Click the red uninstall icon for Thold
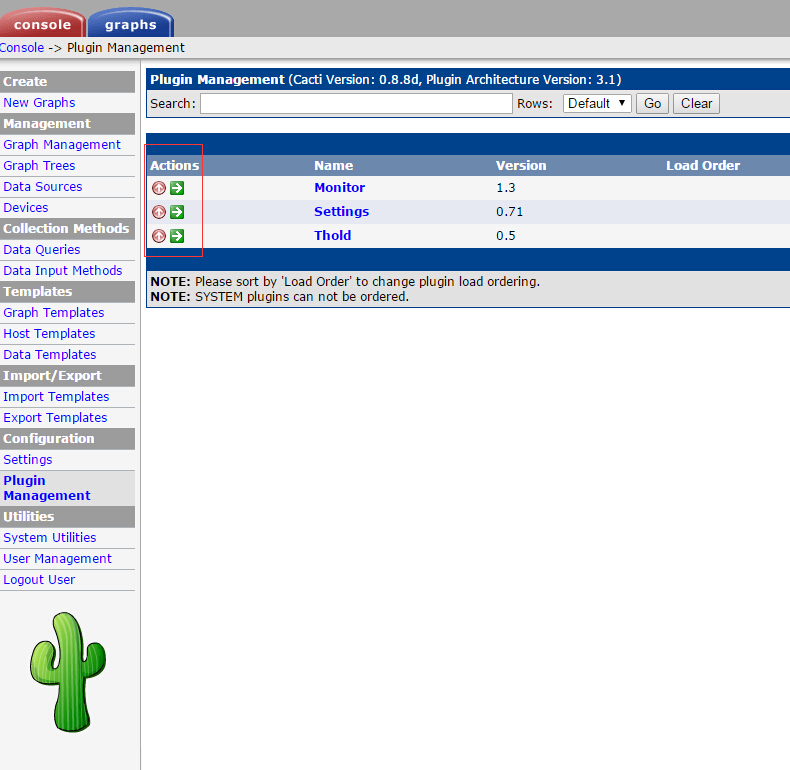790x770 pixels. (159, 236)
